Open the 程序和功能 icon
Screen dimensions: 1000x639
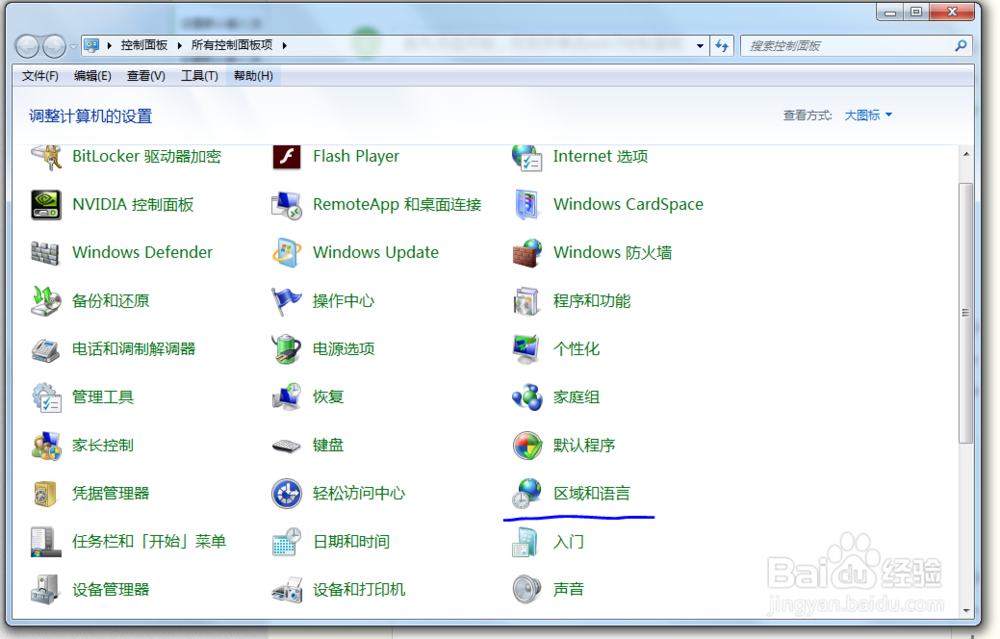(x=527, y=301)
